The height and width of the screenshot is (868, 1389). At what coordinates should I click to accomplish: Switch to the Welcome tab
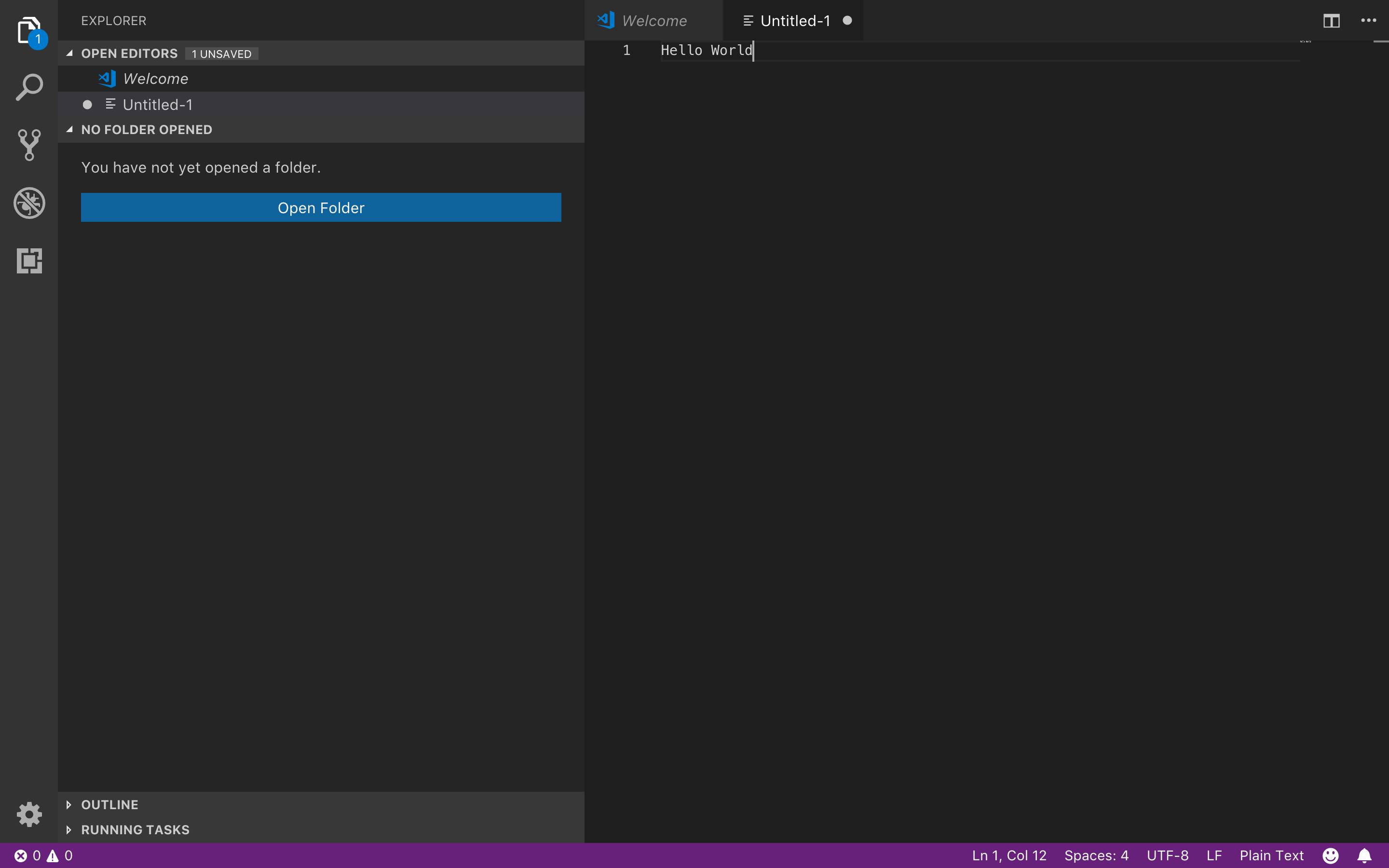[x=654, y=20]
